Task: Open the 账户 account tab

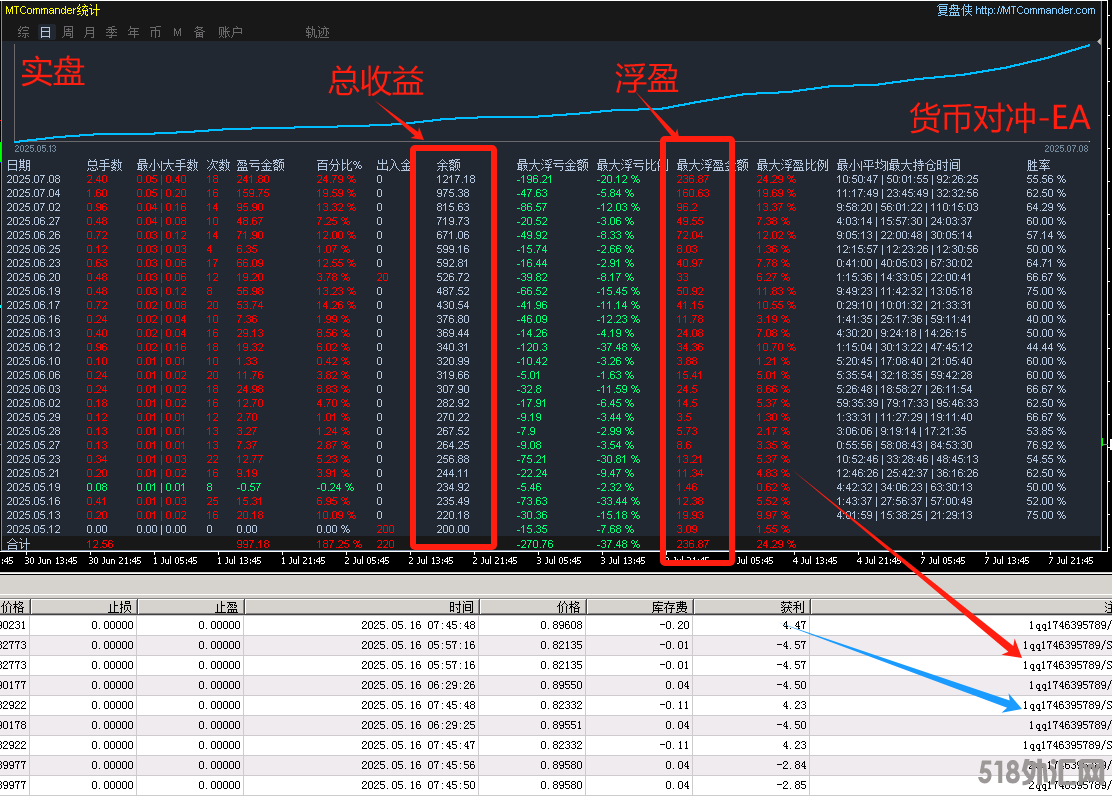Action: 230,32
